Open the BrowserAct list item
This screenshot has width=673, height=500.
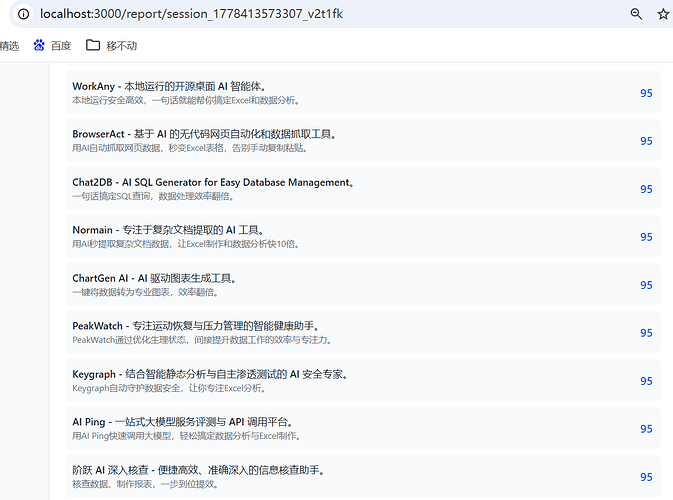363,141
